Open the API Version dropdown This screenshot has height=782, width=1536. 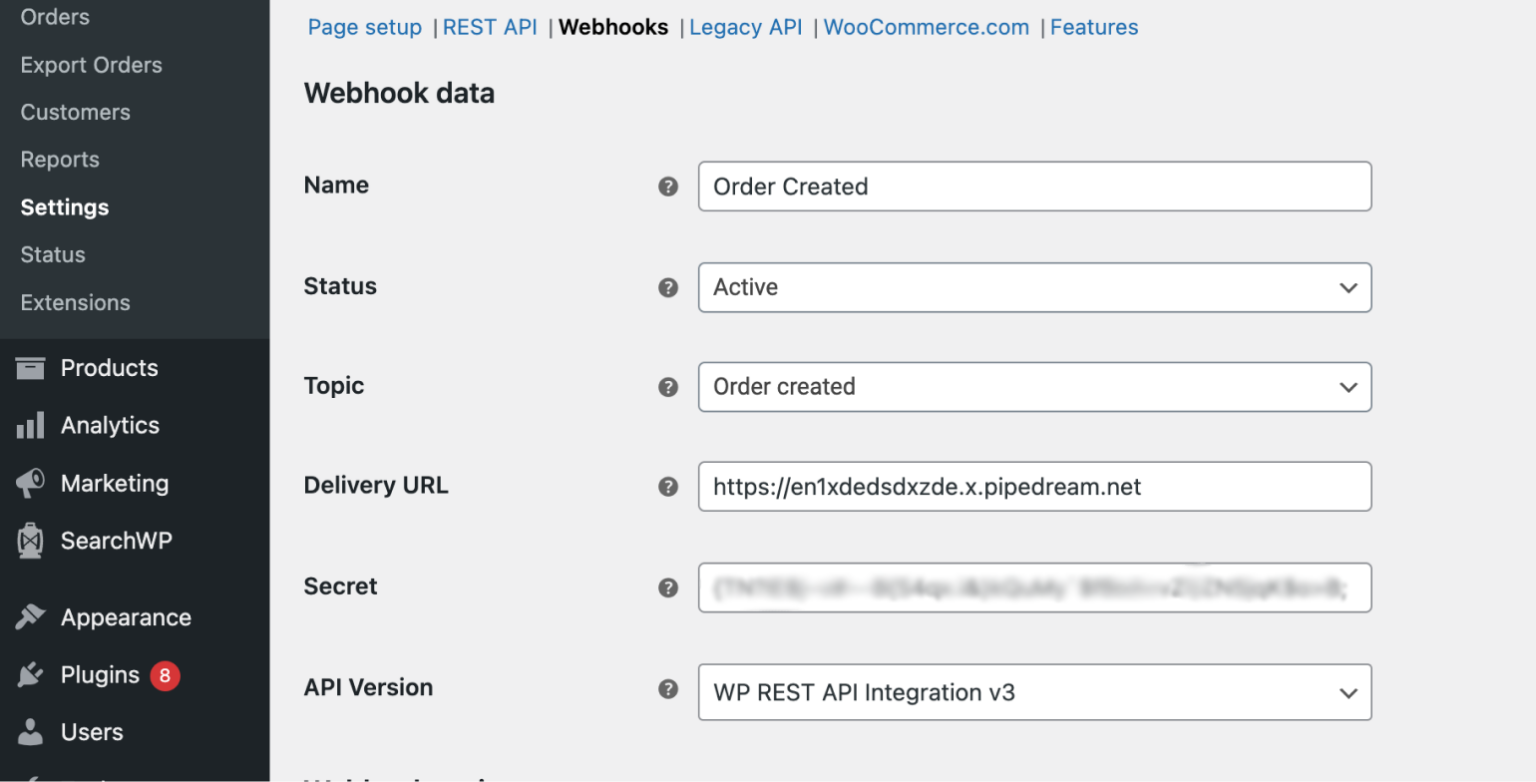coord(1034,692)
